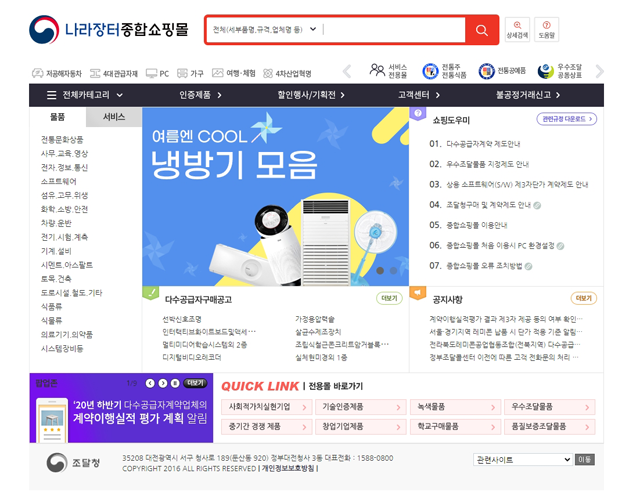Select the 4대관급자재 icon link
The image size is (640, 499).
(x=113, y=73)
